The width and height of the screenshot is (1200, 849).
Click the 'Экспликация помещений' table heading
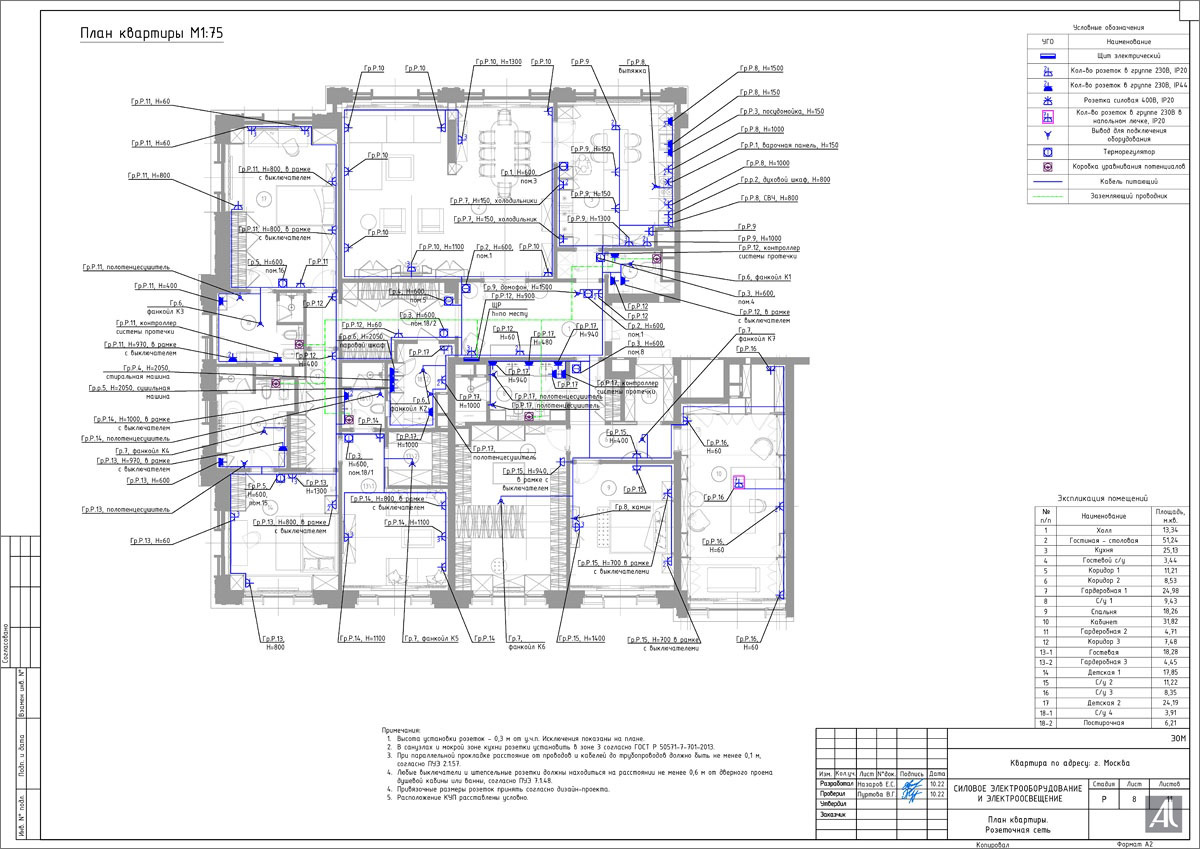click(x=1106, y=497)
